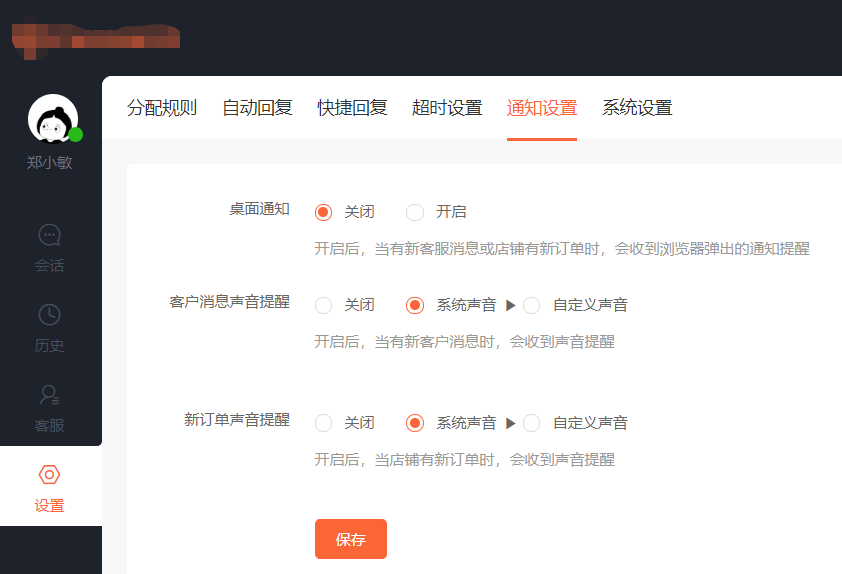This screenshot has height=574, width=842.
Task: Click the green online status dot on the avatar
Action: point(76,135)
